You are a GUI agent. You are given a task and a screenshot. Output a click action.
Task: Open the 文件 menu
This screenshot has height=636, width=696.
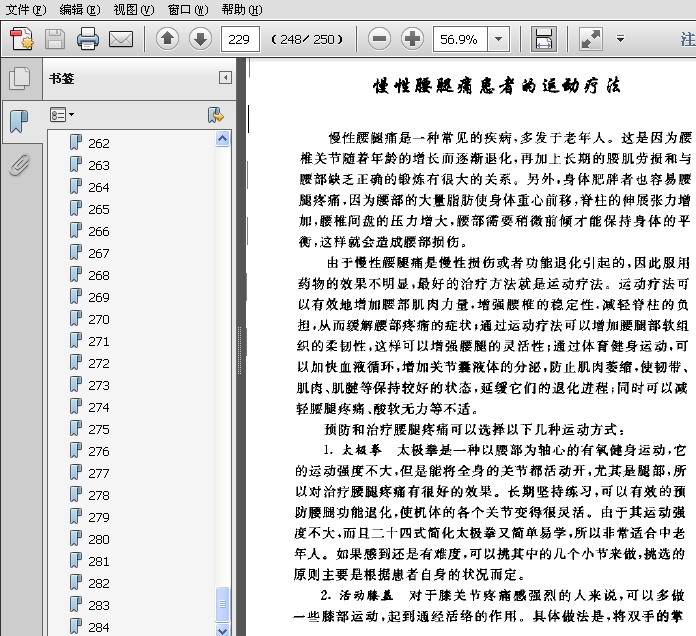click(25, 9)
